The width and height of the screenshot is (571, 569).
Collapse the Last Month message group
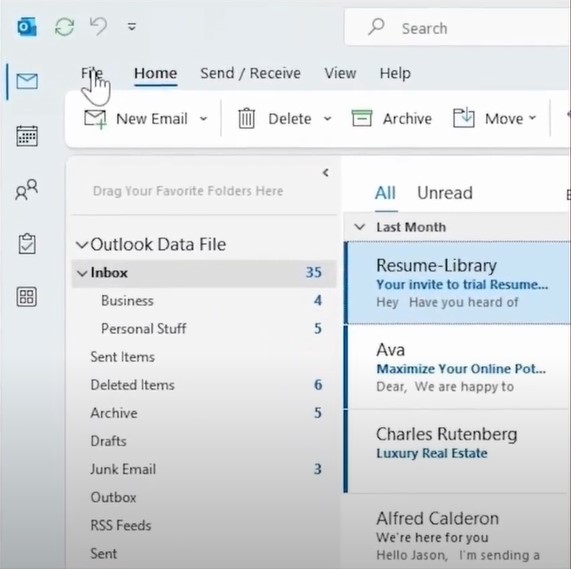click(360, 227)
